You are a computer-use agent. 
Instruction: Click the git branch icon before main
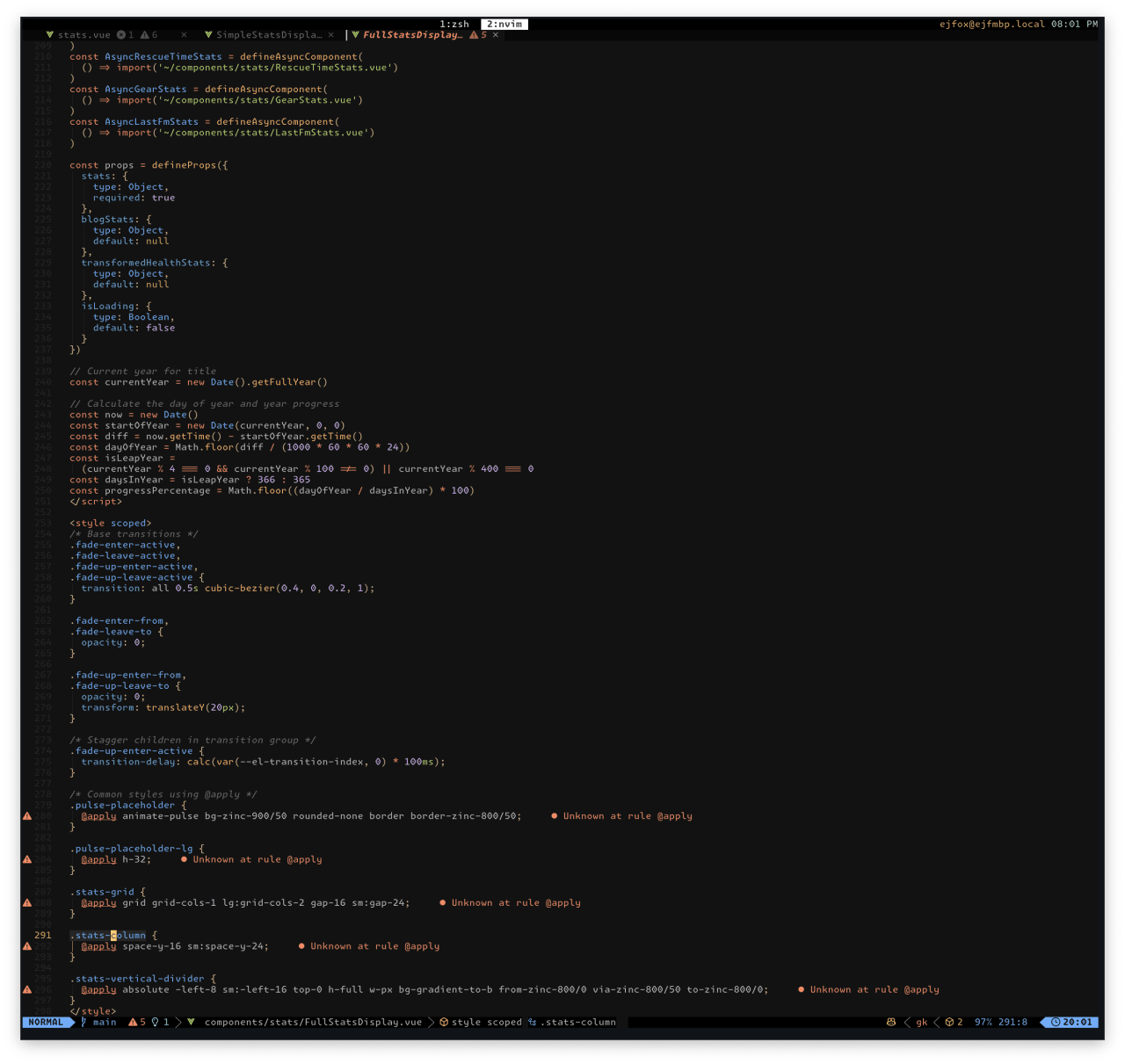[83, 1022]
